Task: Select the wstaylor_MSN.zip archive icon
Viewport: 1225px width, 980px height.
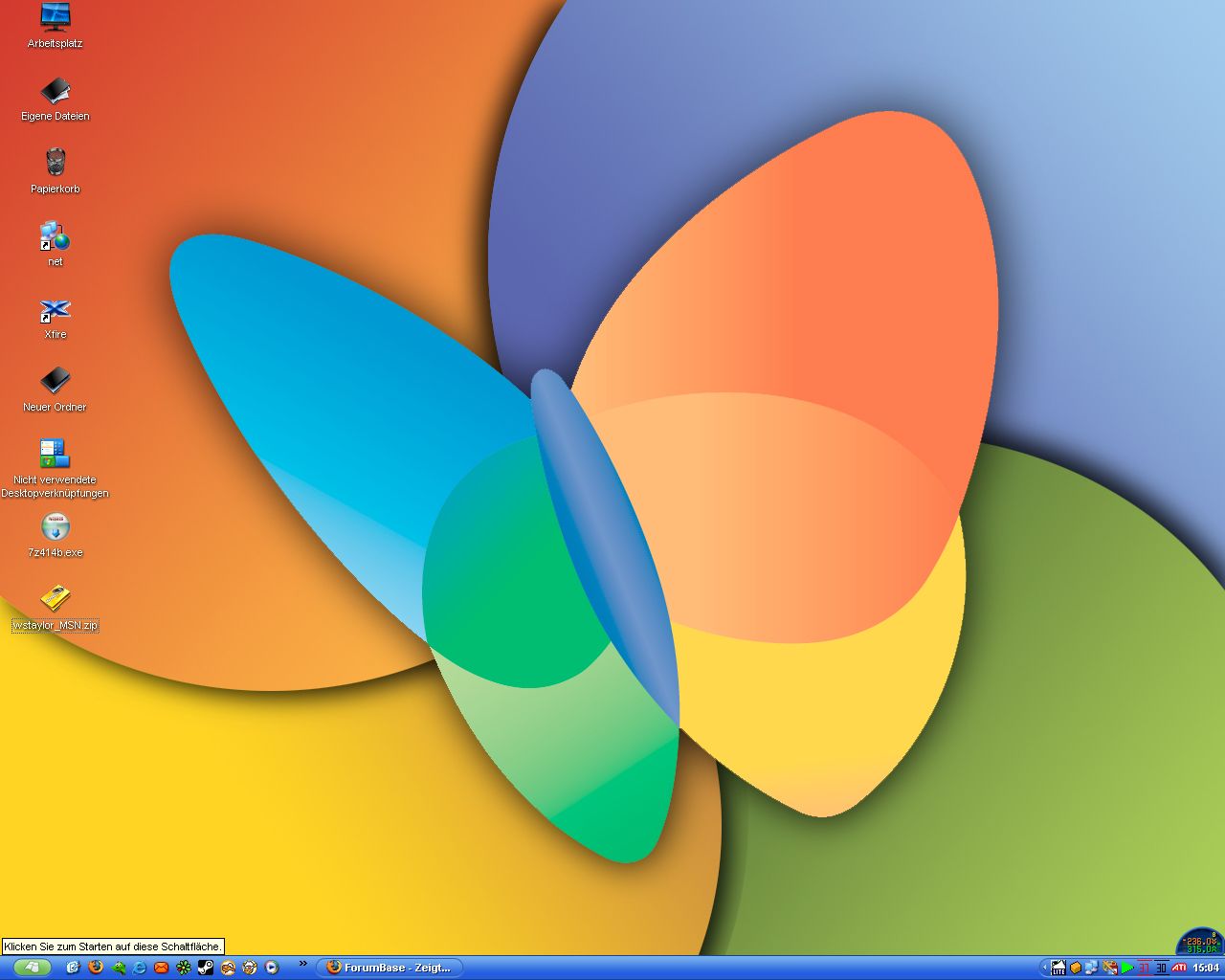Action: pyautogui.click(x=55, y=608)
